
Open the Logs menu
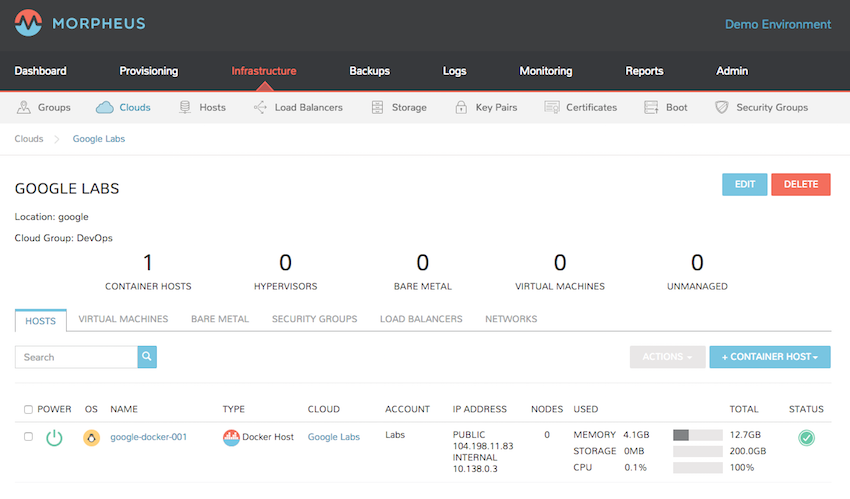tap(454, 71)
